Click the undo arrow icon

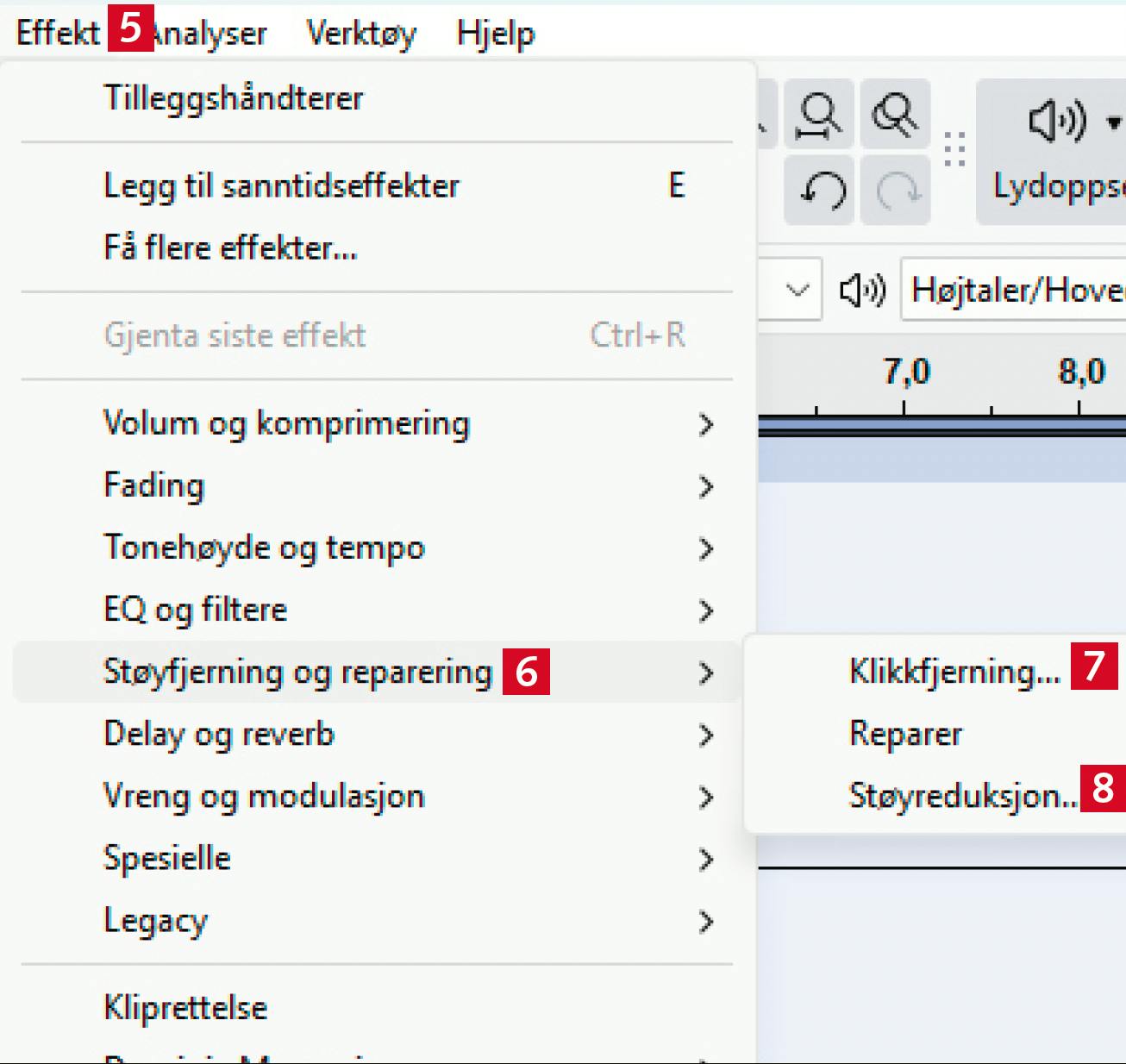click(820, 191)
